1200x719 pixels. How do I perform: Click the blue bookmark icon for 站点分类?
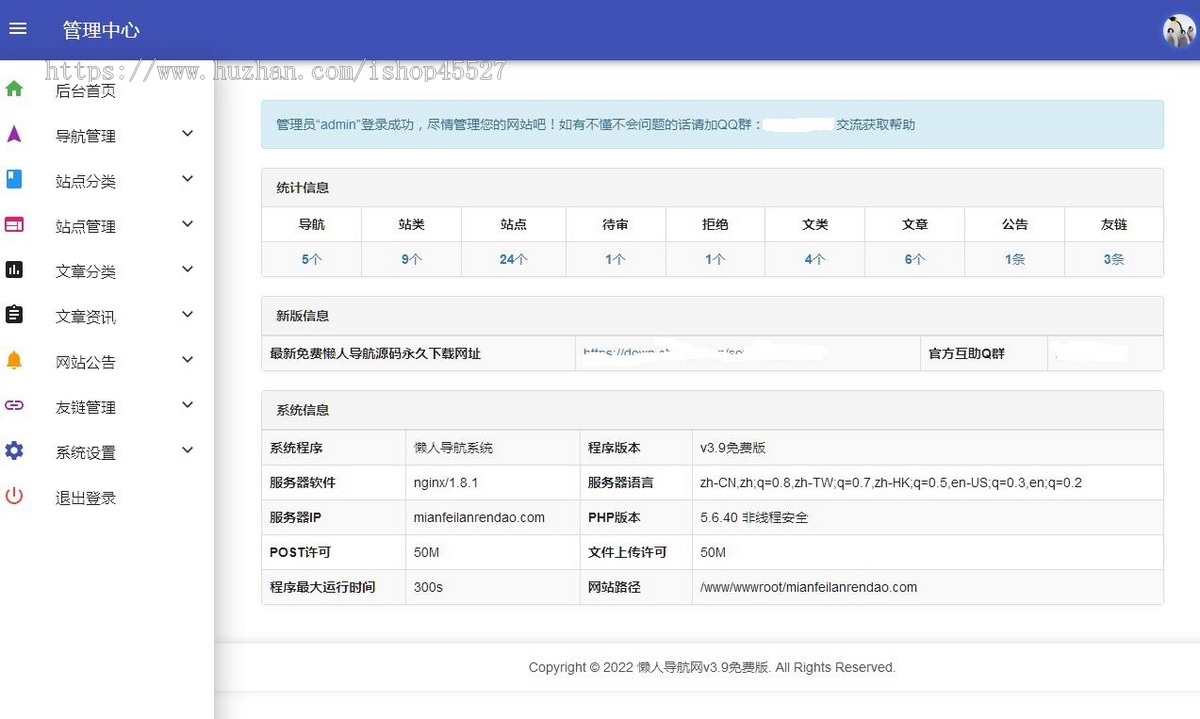(14, 180)
